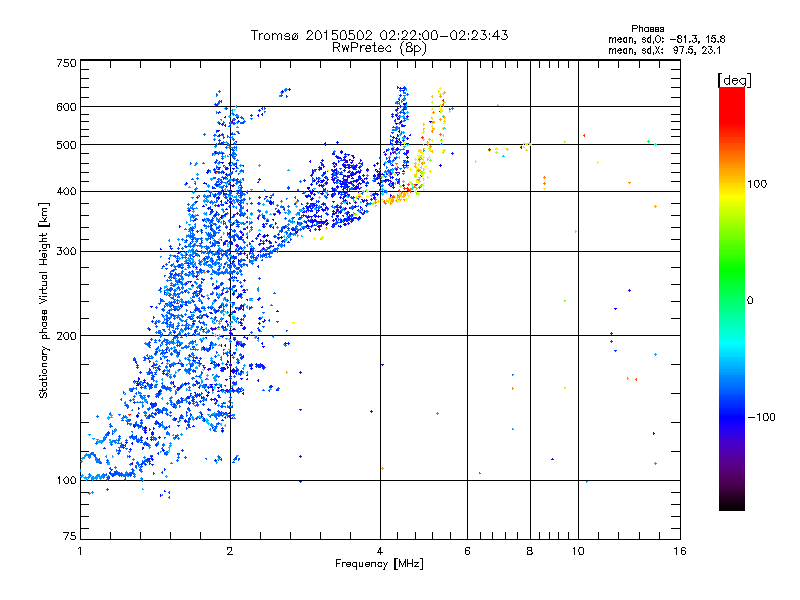Click the 'mean, sd,X: 97.5, 23.1' line
This screenshot has width=800, height=600.
(x=664, y=50)
